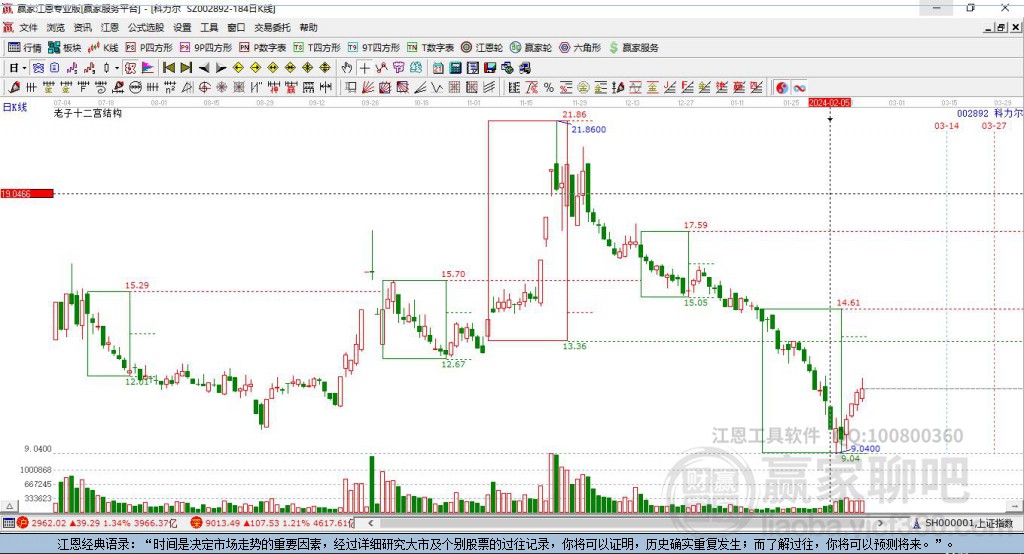
Task: Select the crosshair circle target tool
Action: 204,88
